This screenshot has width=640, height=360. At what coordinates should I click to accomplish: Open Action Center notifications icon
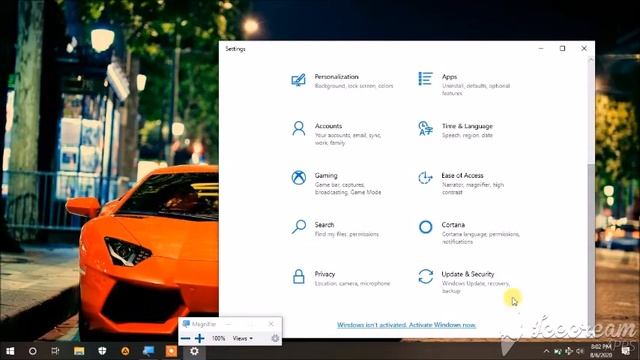point(626,351)
